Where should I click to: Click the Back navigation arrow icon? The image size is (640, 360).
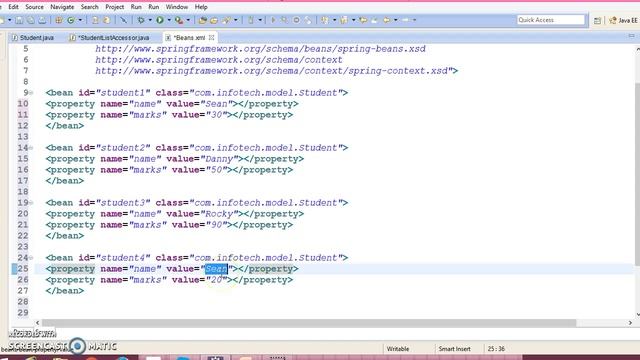point(387,20)
